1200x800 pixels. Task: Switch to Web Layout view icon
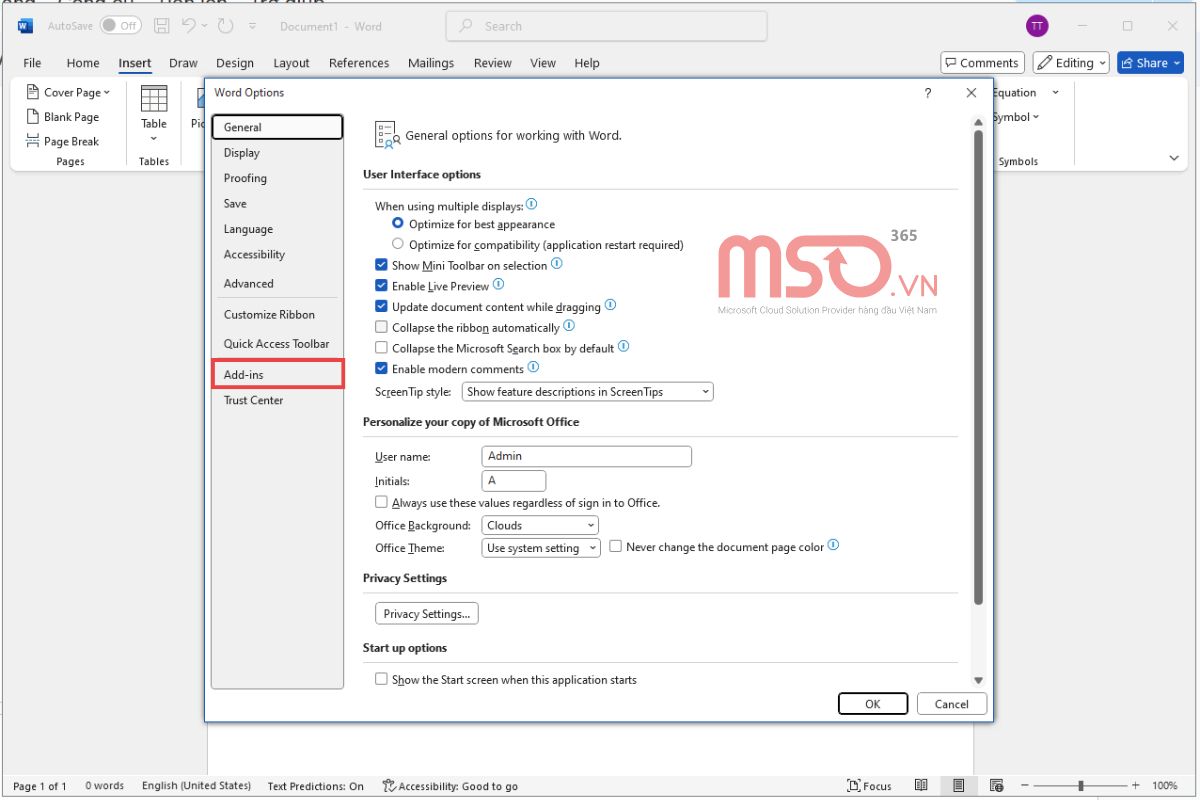(x=996, y=786)
